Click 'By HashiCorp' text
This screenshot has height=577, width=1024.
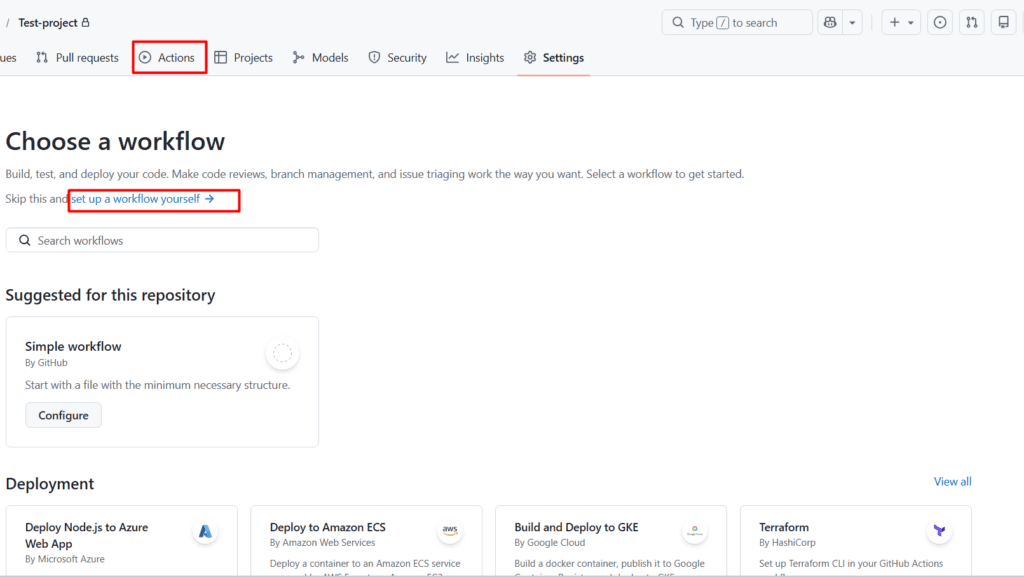coord(787,542)
